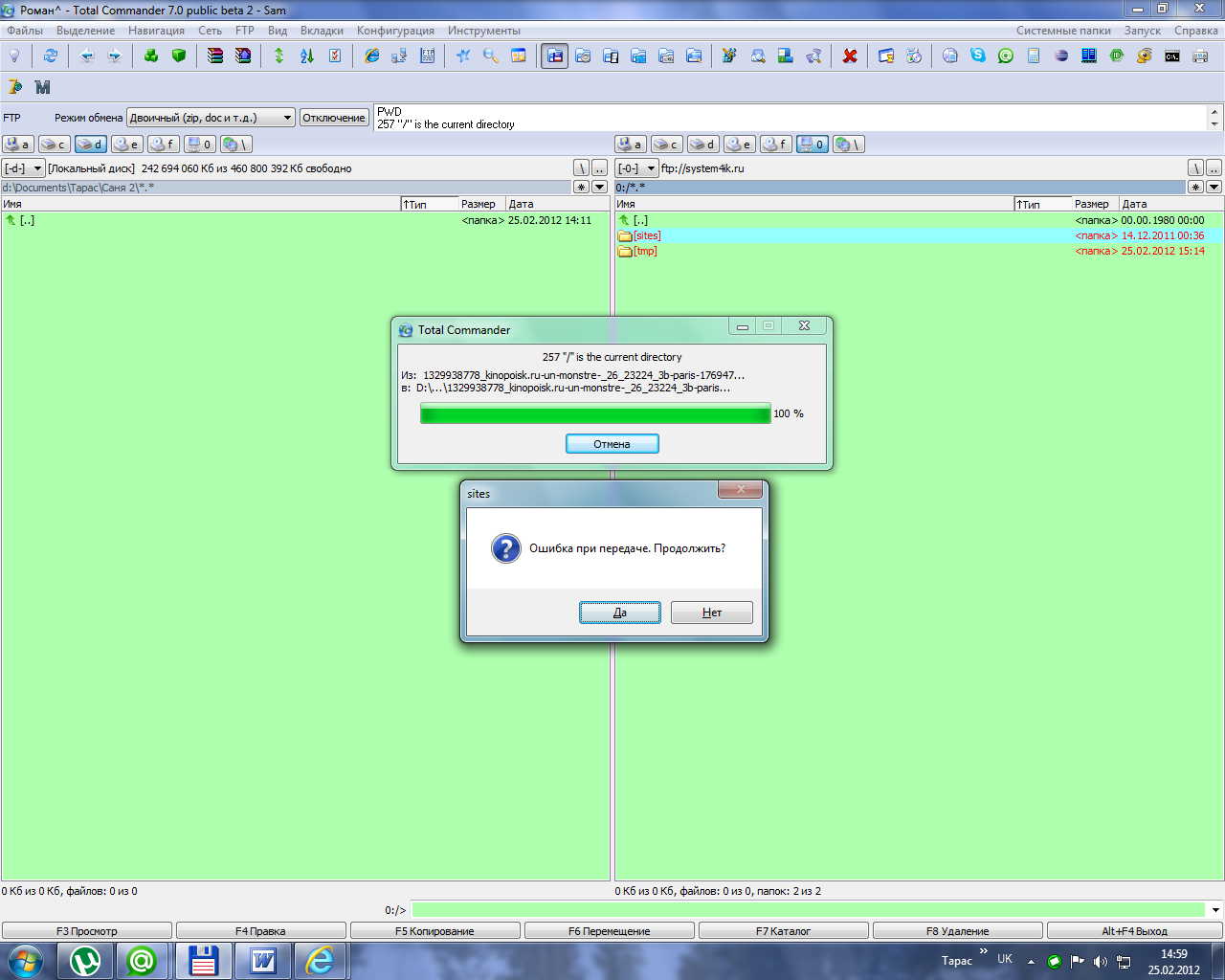The image size is (1225, 980).
Task: Cancel the transfer with Отмена
Action: [612, 444]
